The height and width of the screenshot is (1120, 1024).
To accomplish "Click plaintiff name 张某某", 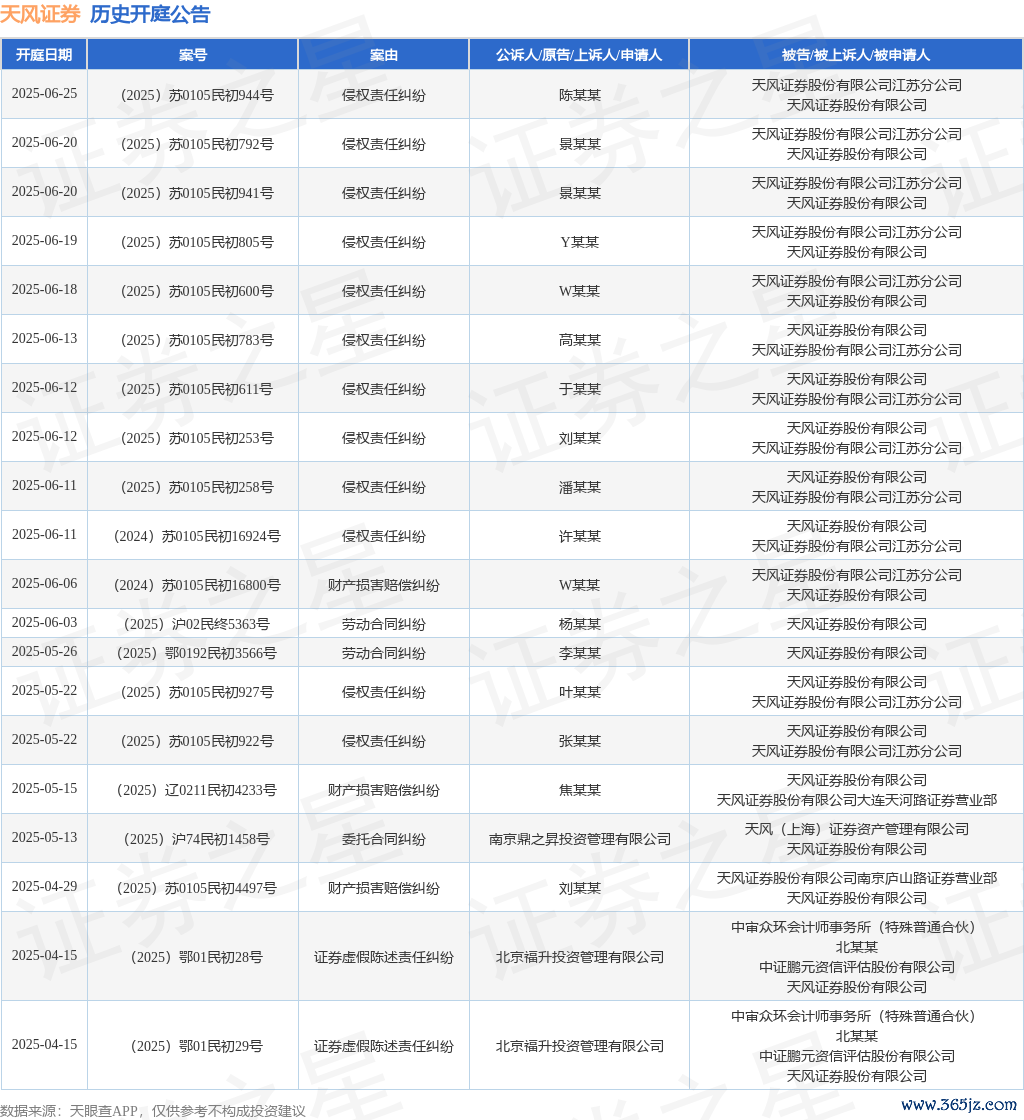I will 580,741.
